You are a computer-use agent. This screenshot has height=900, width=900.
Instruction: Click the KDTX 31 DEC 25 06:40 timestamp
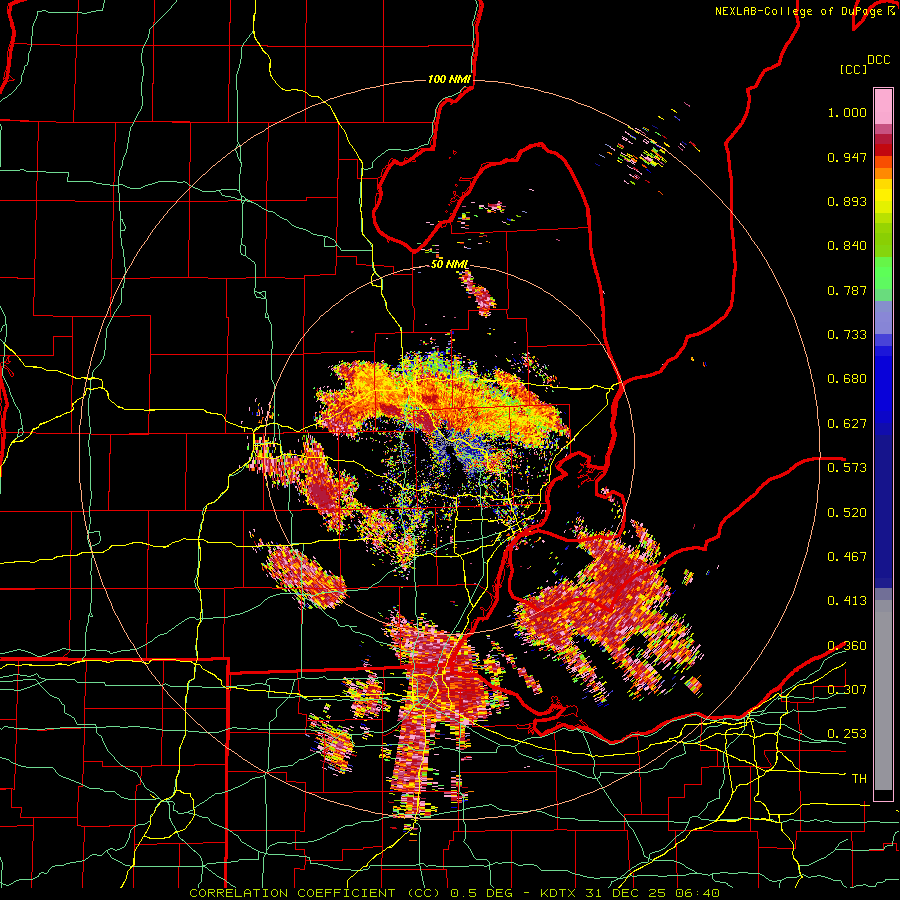click(x=630, y=893)
